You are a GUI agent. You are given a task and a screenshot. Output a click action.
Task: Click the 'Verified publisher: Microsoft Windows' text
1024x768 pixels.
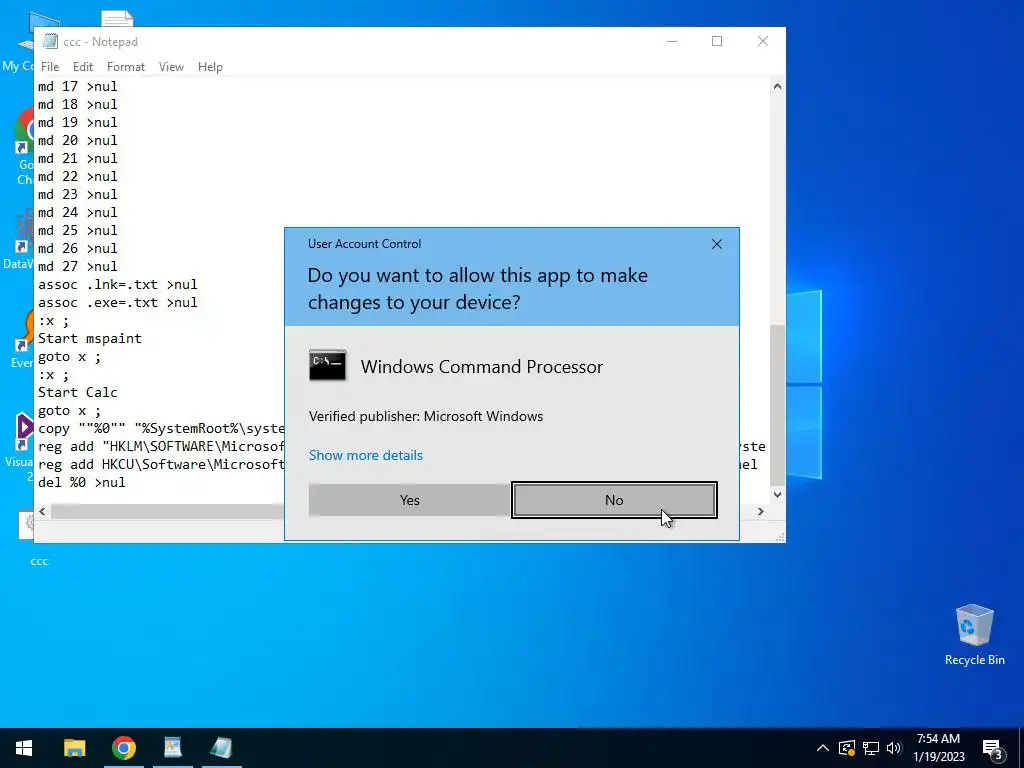click(426, 416)
